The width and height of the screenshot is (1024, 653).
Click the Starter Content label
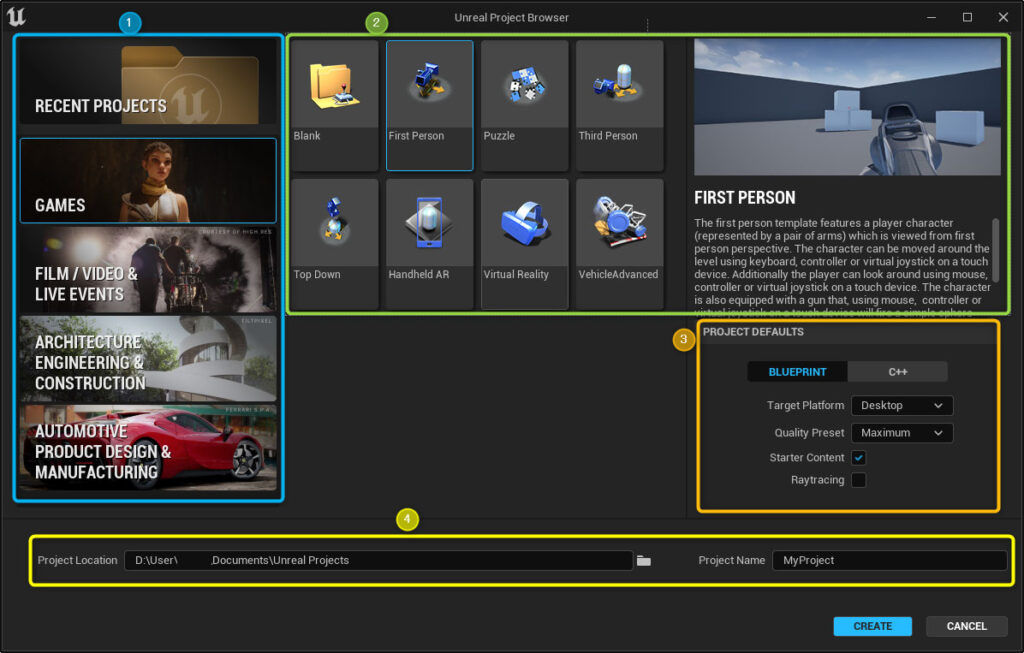[x=807, y=458]
